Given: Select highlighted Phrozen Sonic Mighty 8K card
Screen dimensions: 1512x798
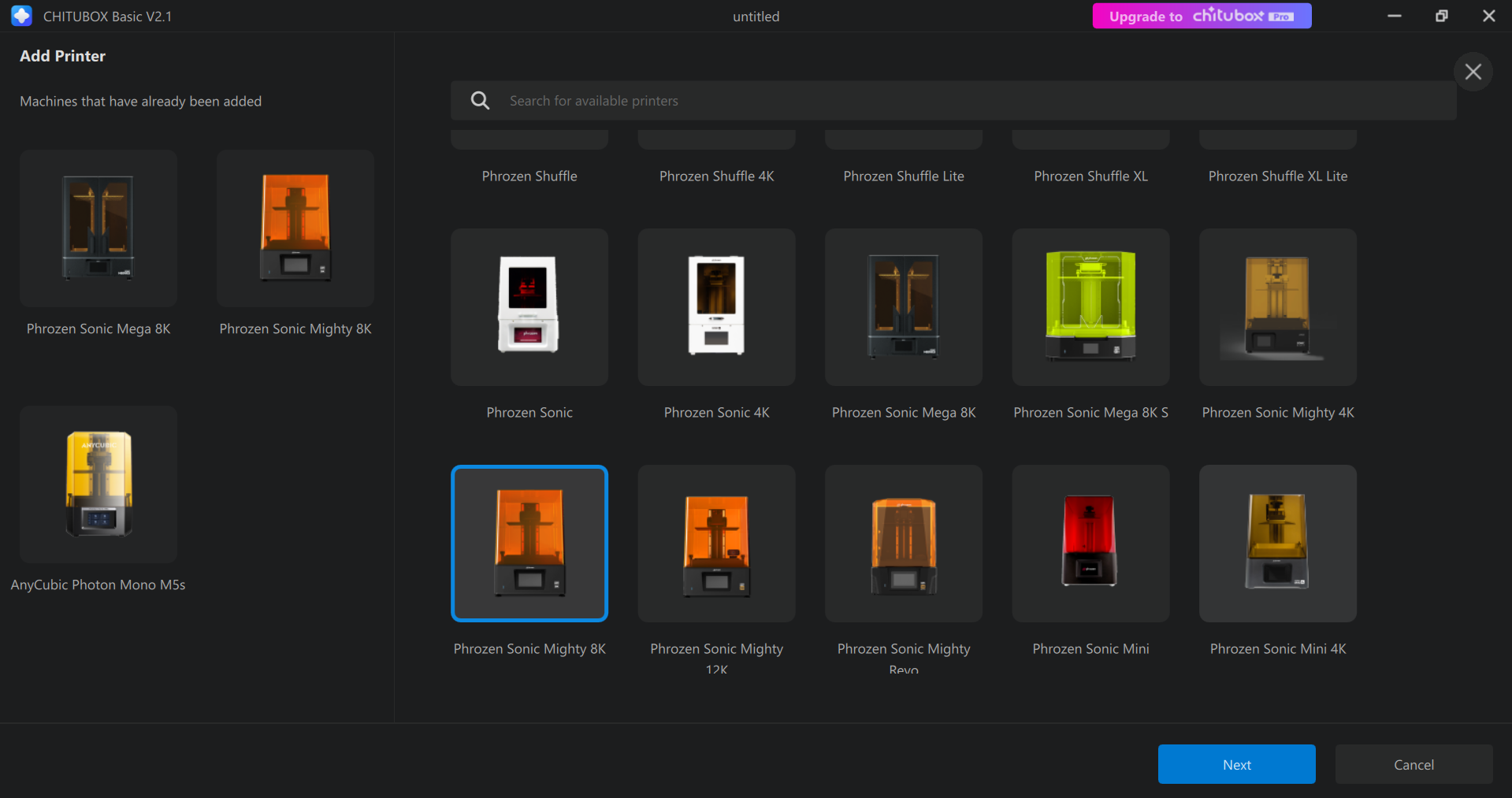Looking at the screenshot, I should point(529,544).
